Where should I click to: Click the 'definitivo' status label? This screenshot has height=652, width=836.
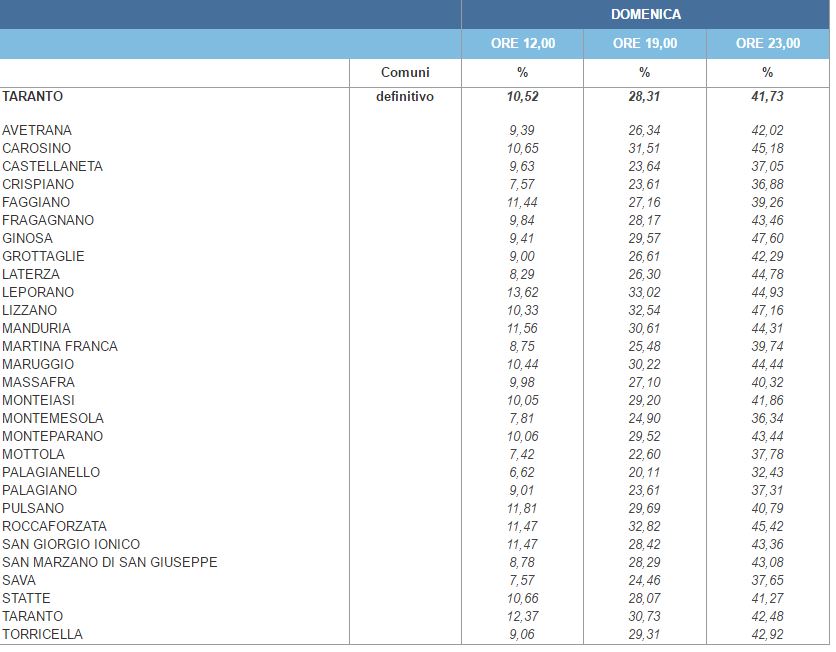[405, 97]
